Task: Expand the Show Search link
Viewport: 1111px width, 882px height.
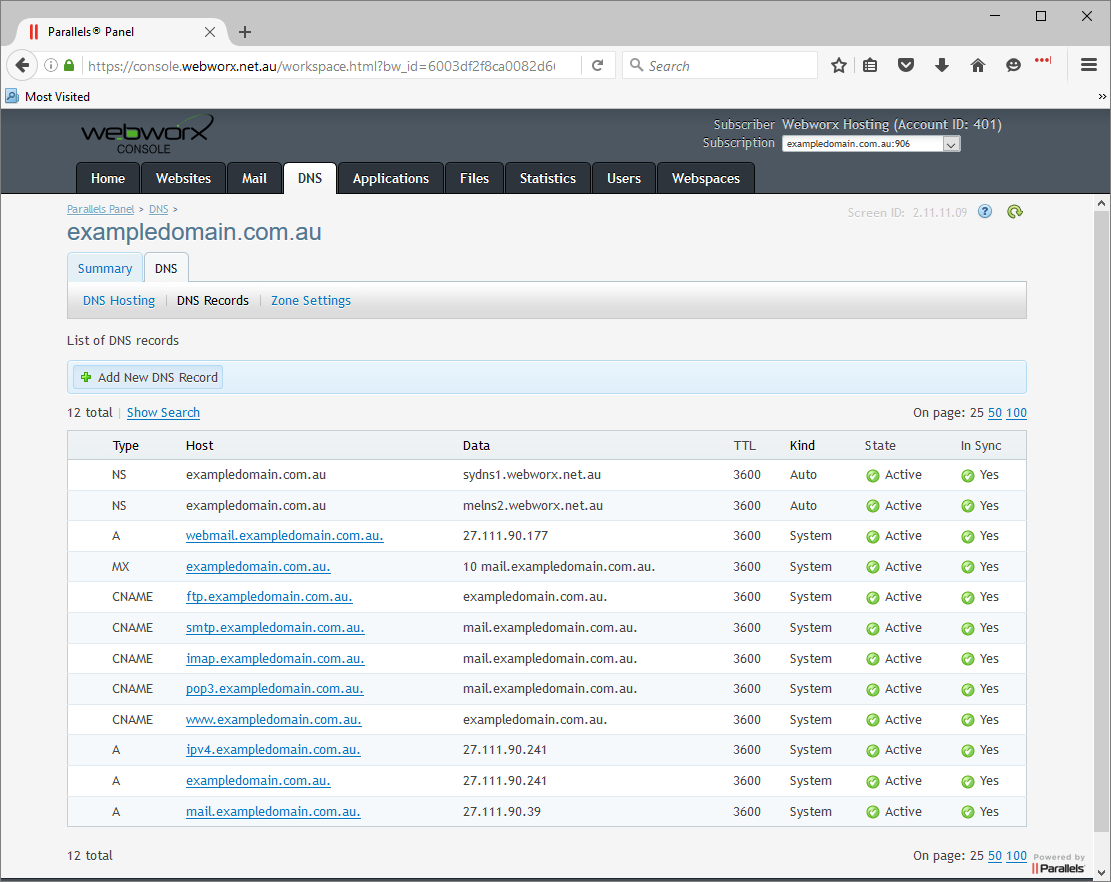Action: pyautogui.click(x=163, y=413)
